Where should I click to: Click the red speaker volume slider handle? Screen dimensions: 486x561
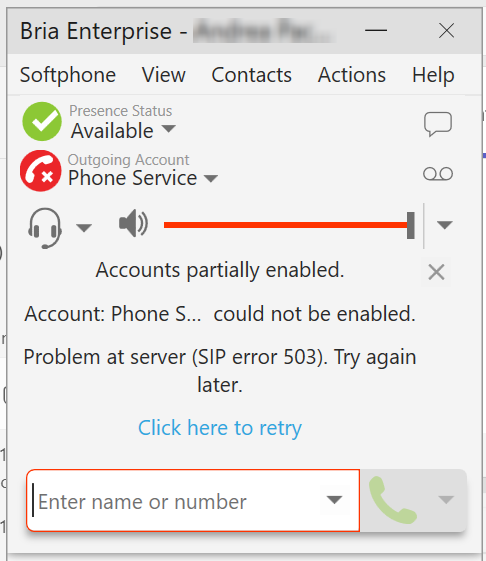(411, 225)
